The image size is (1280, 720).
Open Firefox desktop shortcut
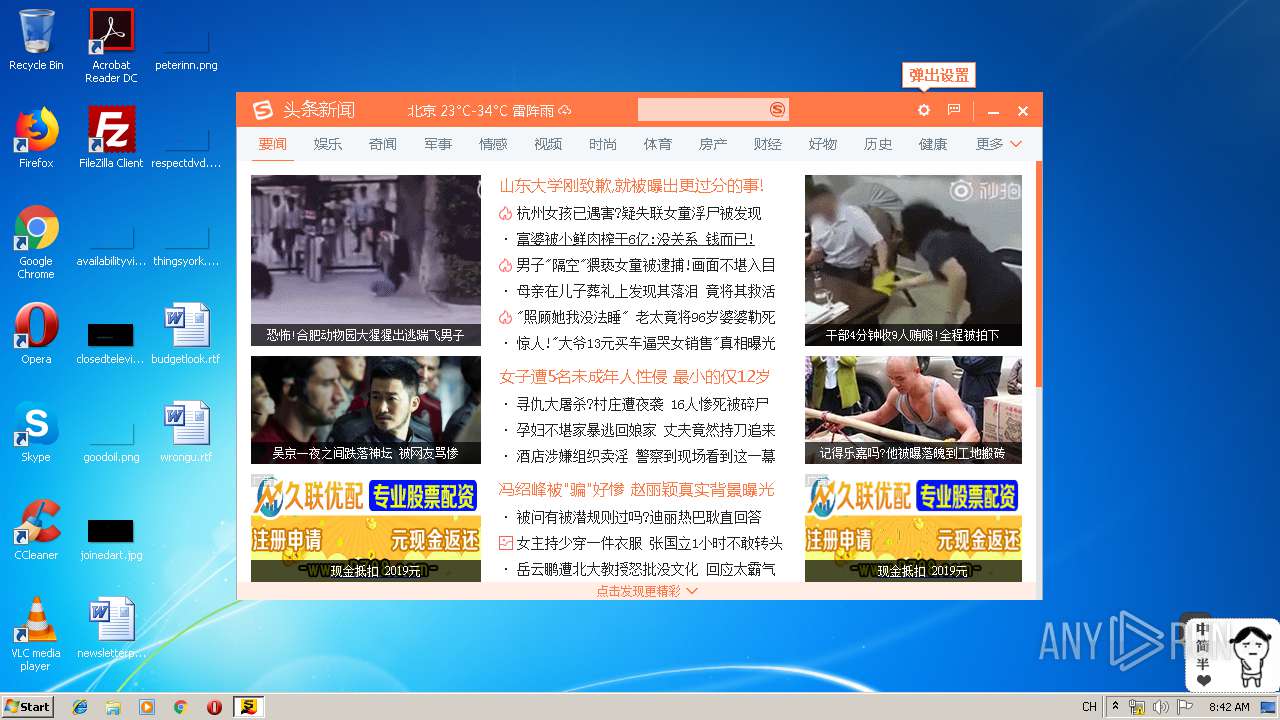[36, 130]
